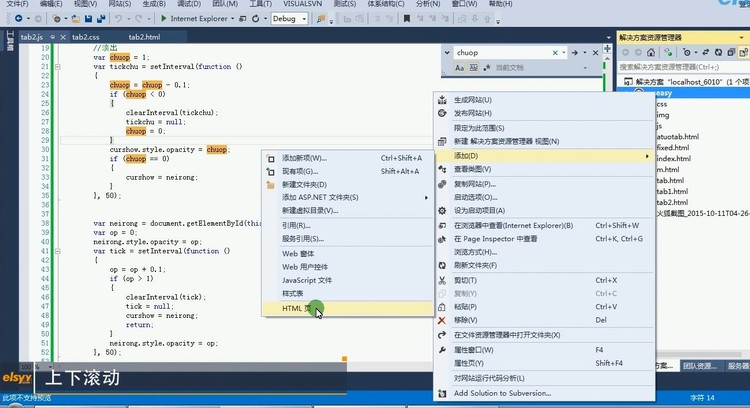Select HTML 页 in the add submenu

290,308
